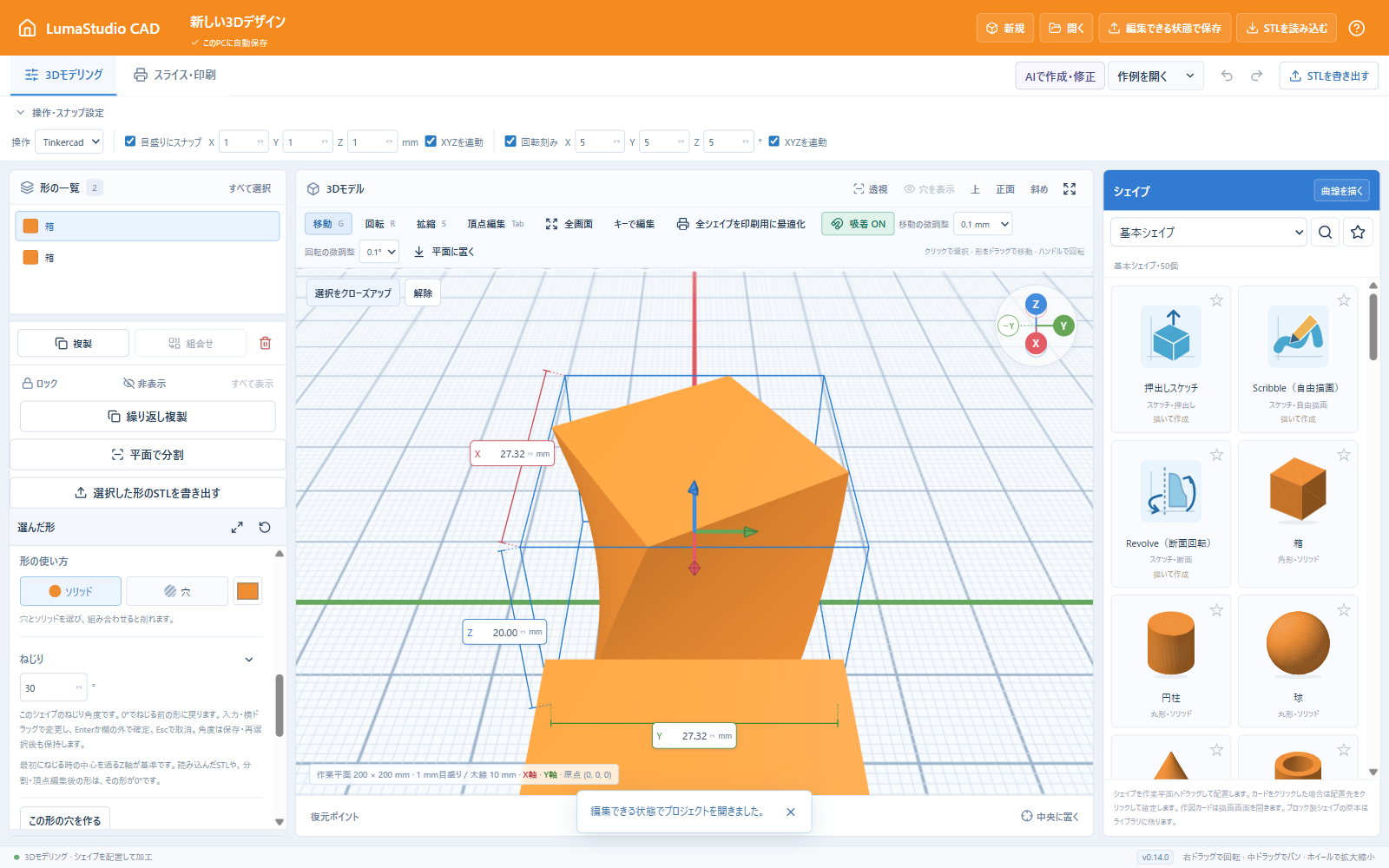Favorite the Revolve shape star

(1216, 455)
